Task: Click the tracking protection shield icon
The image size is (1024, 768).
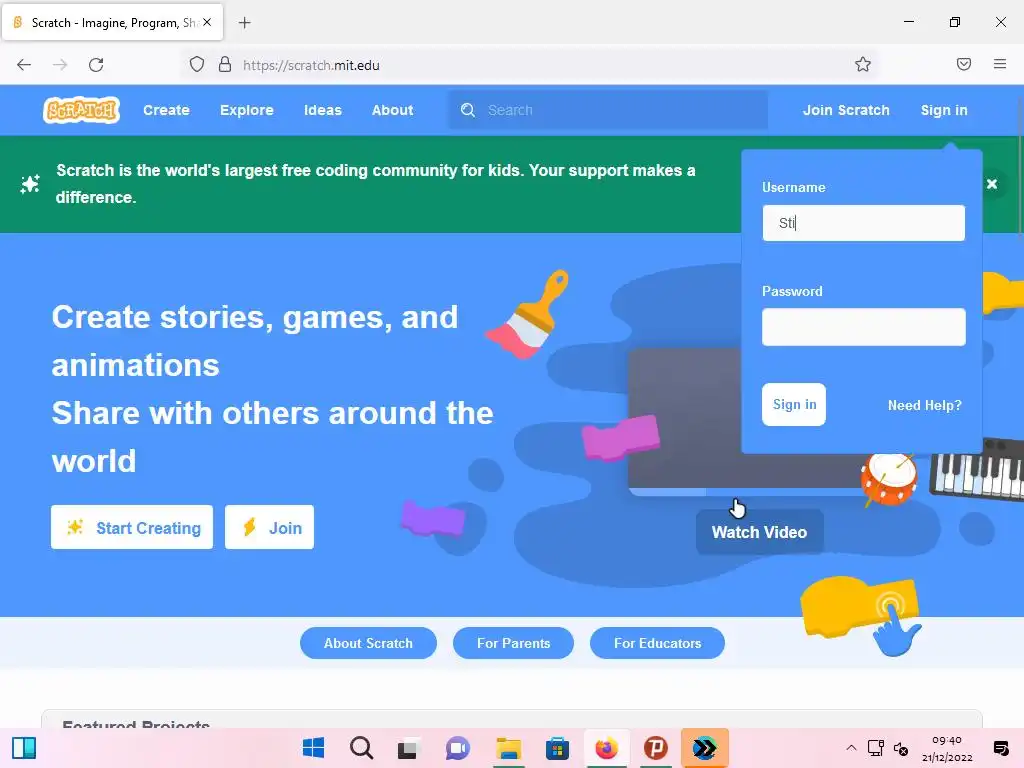Action: [x=197, y=65]
